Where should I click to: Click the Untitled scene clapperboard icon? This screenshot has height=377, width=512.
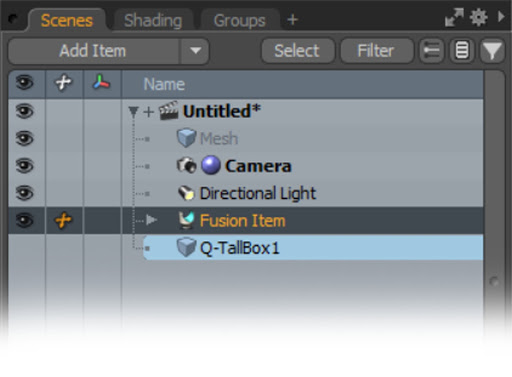tap(168, 111)
